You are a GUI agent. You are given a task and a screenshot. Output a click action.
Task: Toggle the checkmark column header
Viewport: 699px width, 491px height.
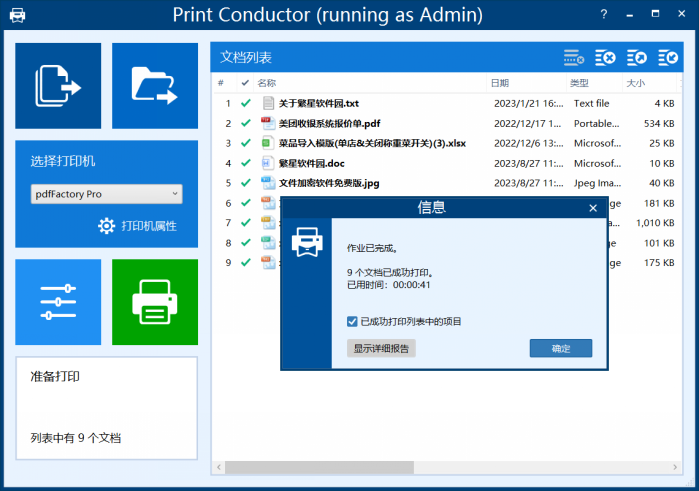[245, 83]
